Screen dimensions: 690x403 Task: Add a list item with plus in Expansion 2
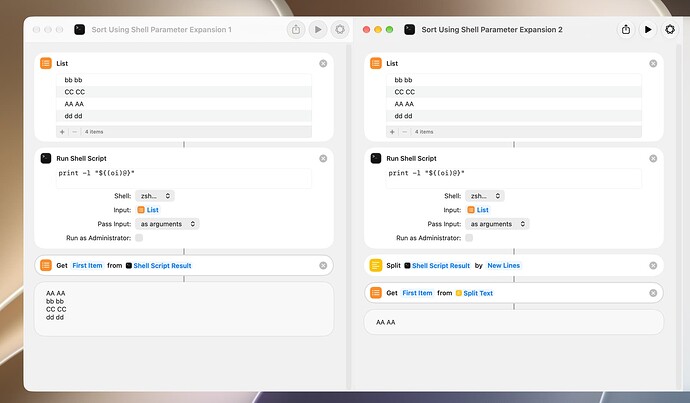tap(392, 132)
